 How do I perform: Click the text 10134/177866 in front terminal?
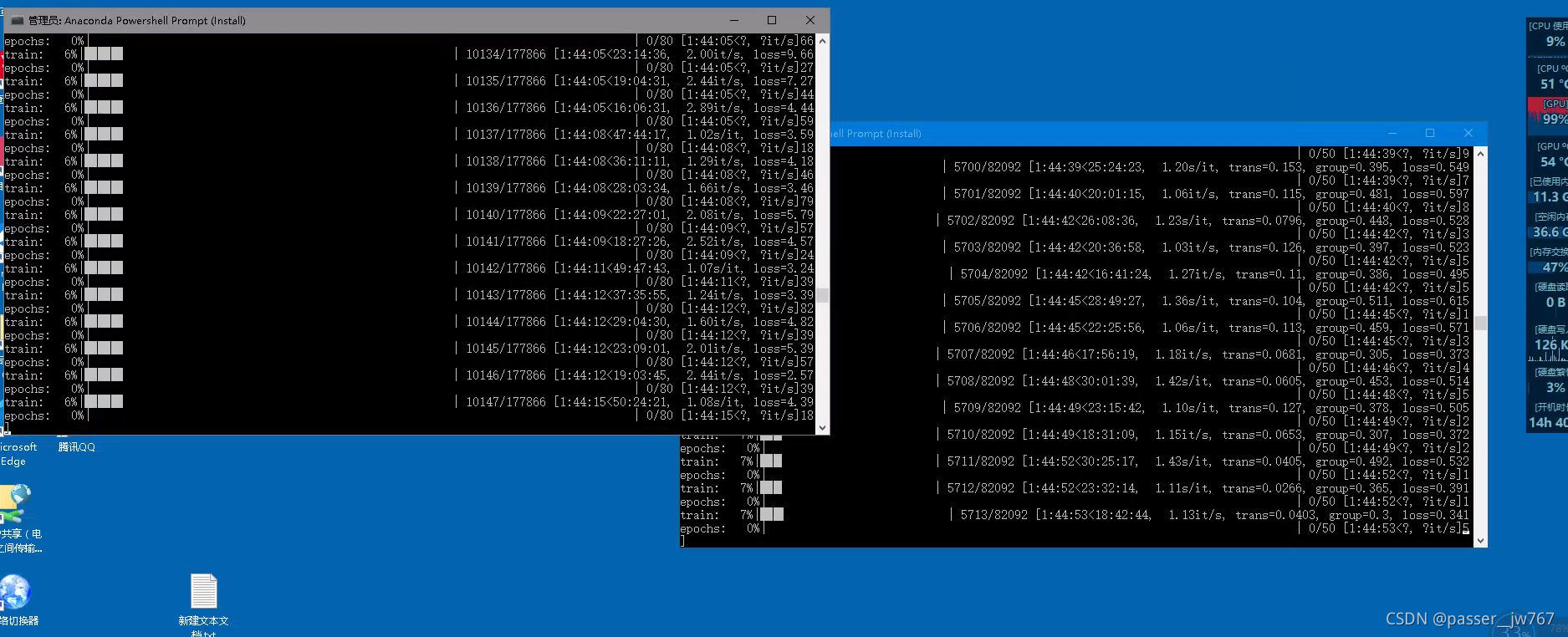pos(506,54)
